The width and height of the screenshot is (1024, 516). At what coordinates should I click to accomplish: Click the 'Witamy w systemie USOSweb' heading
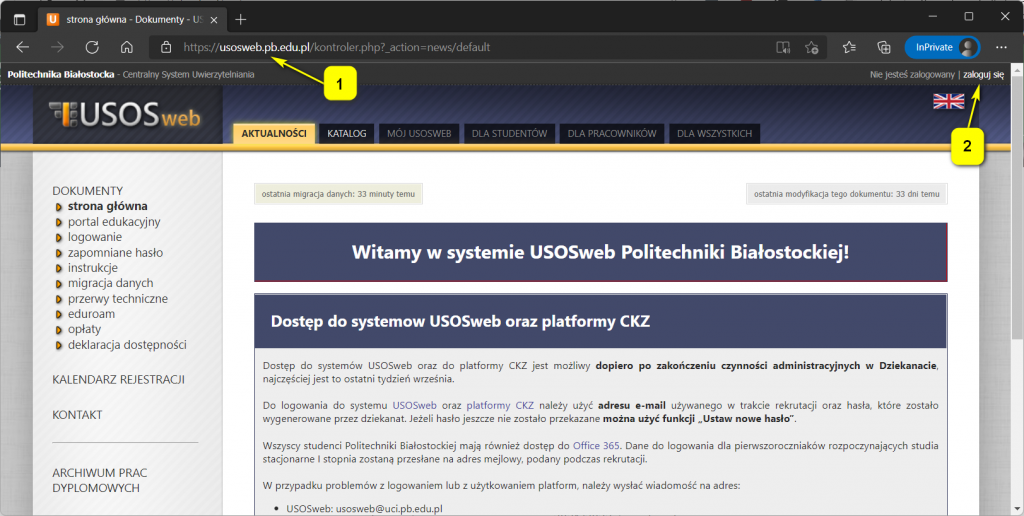(600, 252)
